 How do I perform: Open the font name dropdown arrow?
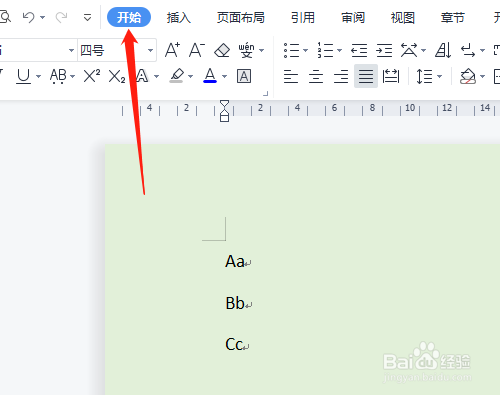click(71, 50)
